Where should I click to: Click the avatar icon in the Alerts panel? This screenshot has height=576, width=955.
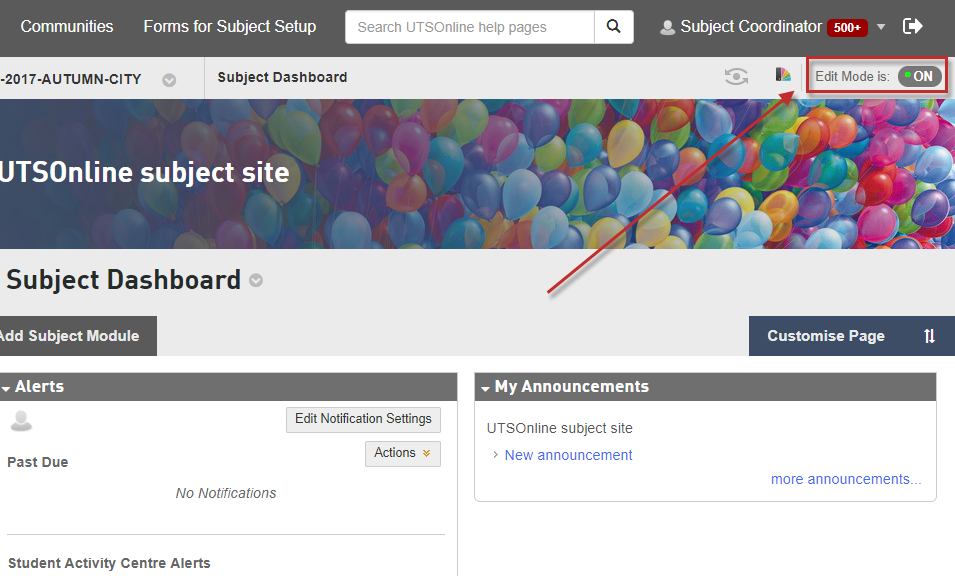tap(21, 421)
